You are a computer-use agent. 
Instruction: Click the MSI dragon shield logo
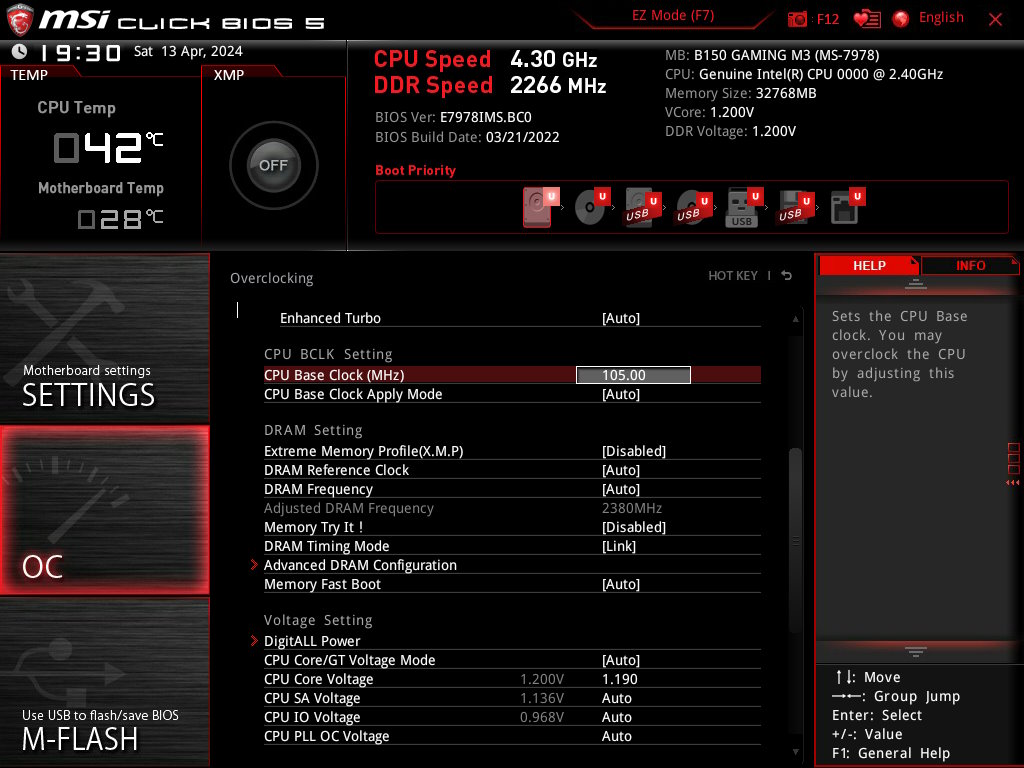(x=20, y=20)
